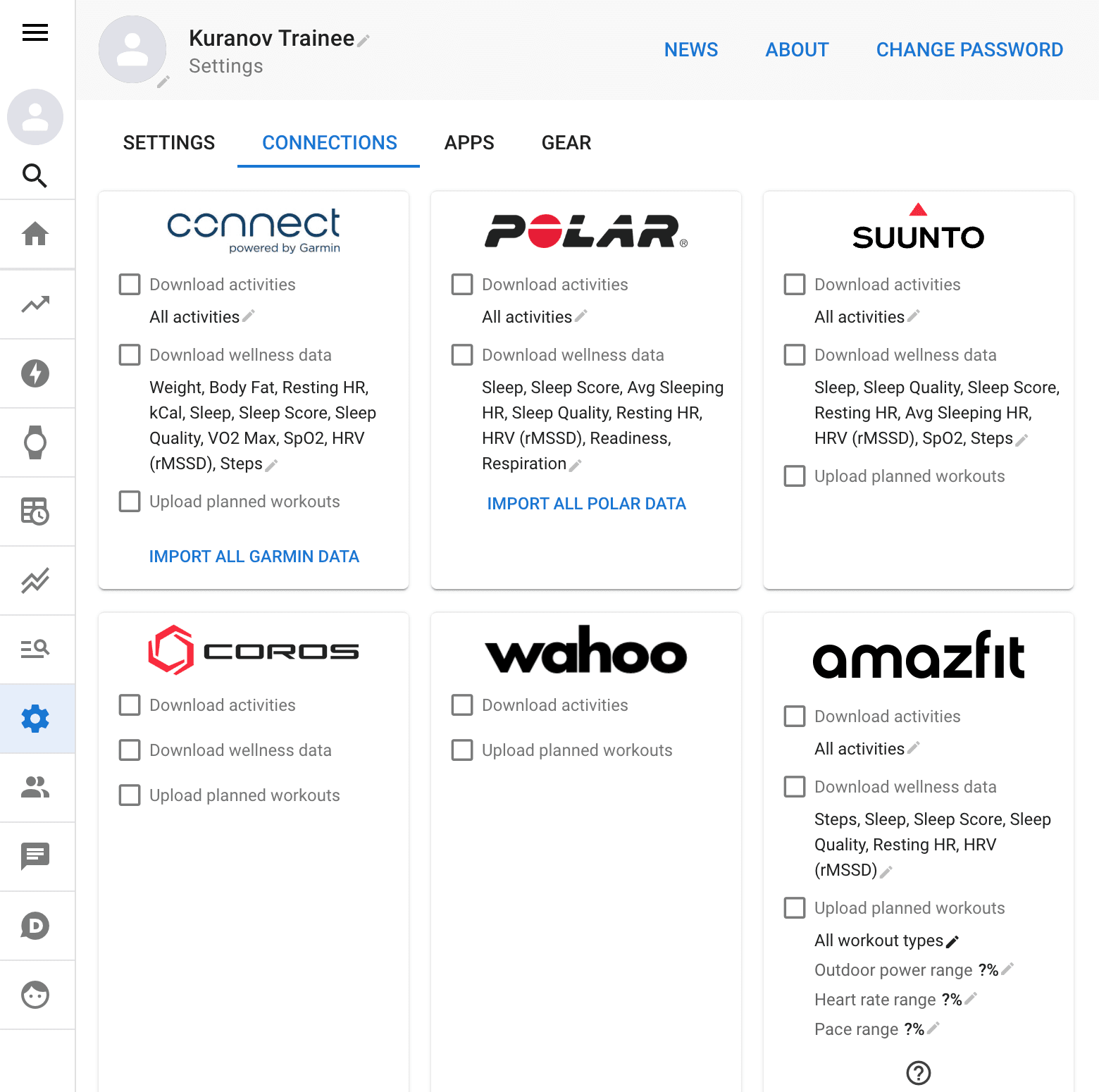This screenshot has width=1099, height=1092.
Task: Open the watch icon in sidebar
Action: tap(35, 442)
